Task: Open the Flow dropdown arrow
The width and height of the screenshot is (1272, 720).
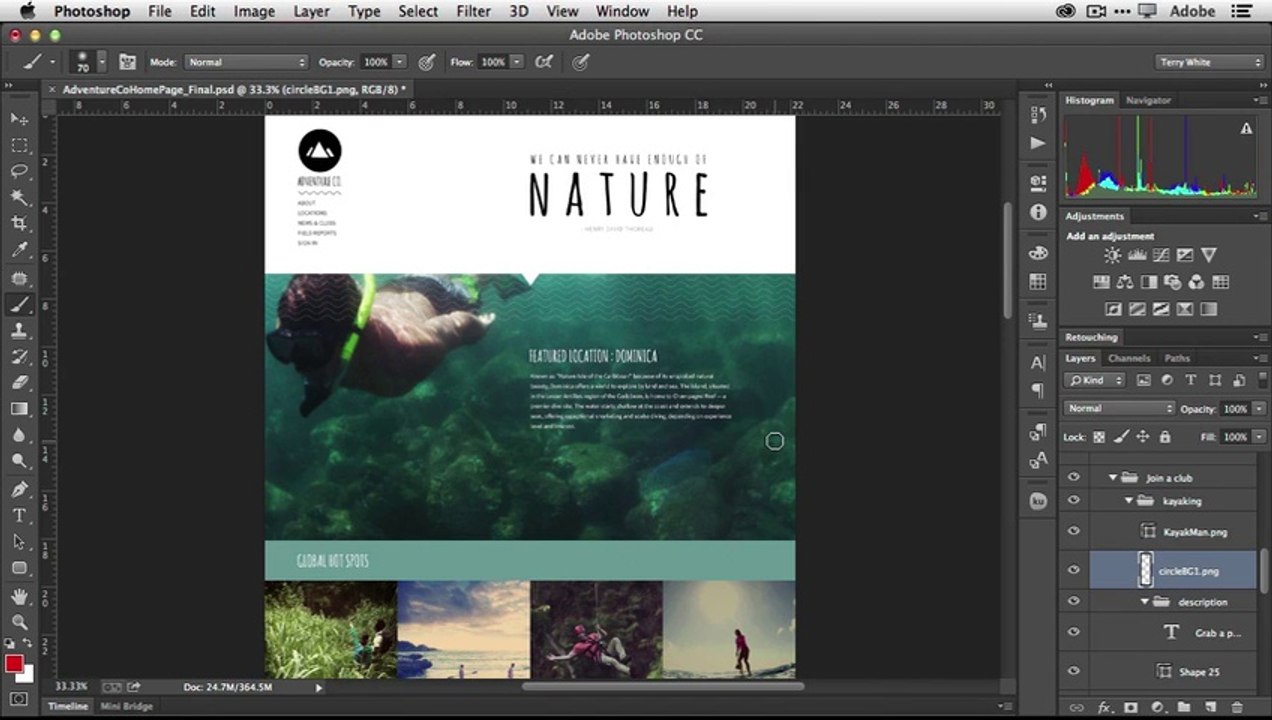Action: [516, 62]
